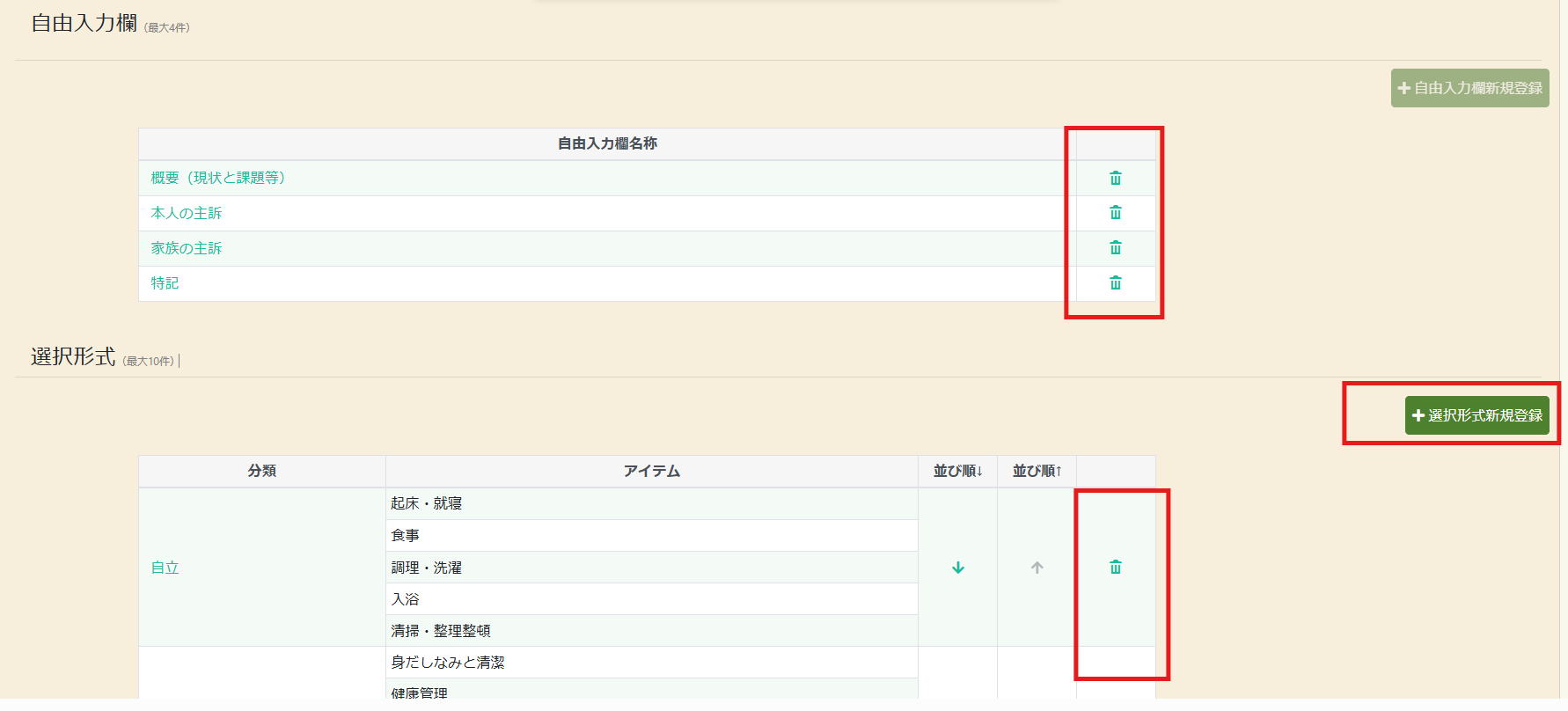Open the 本人の主訴 entry link

coord(186,213)
